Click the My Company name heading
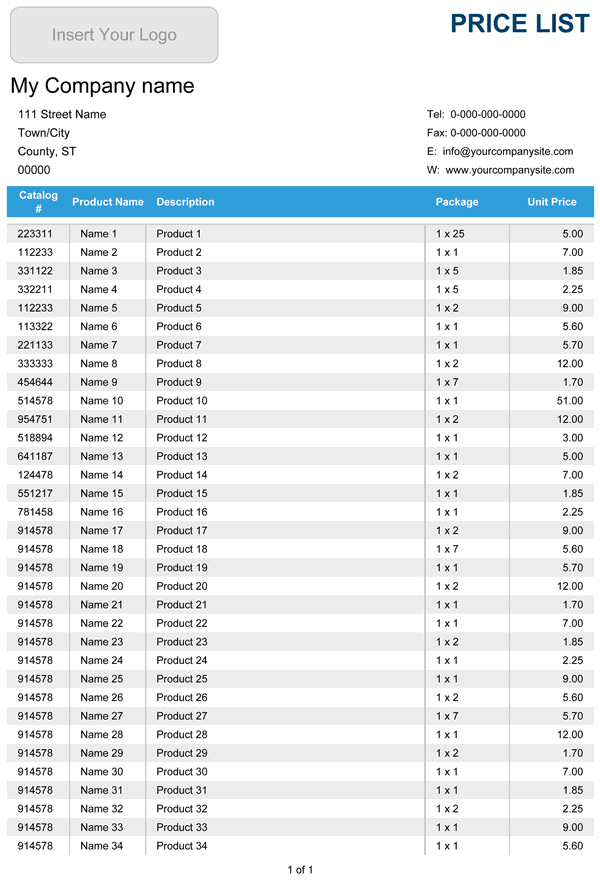The image size is (600, 880). click(x=102, y=86)
